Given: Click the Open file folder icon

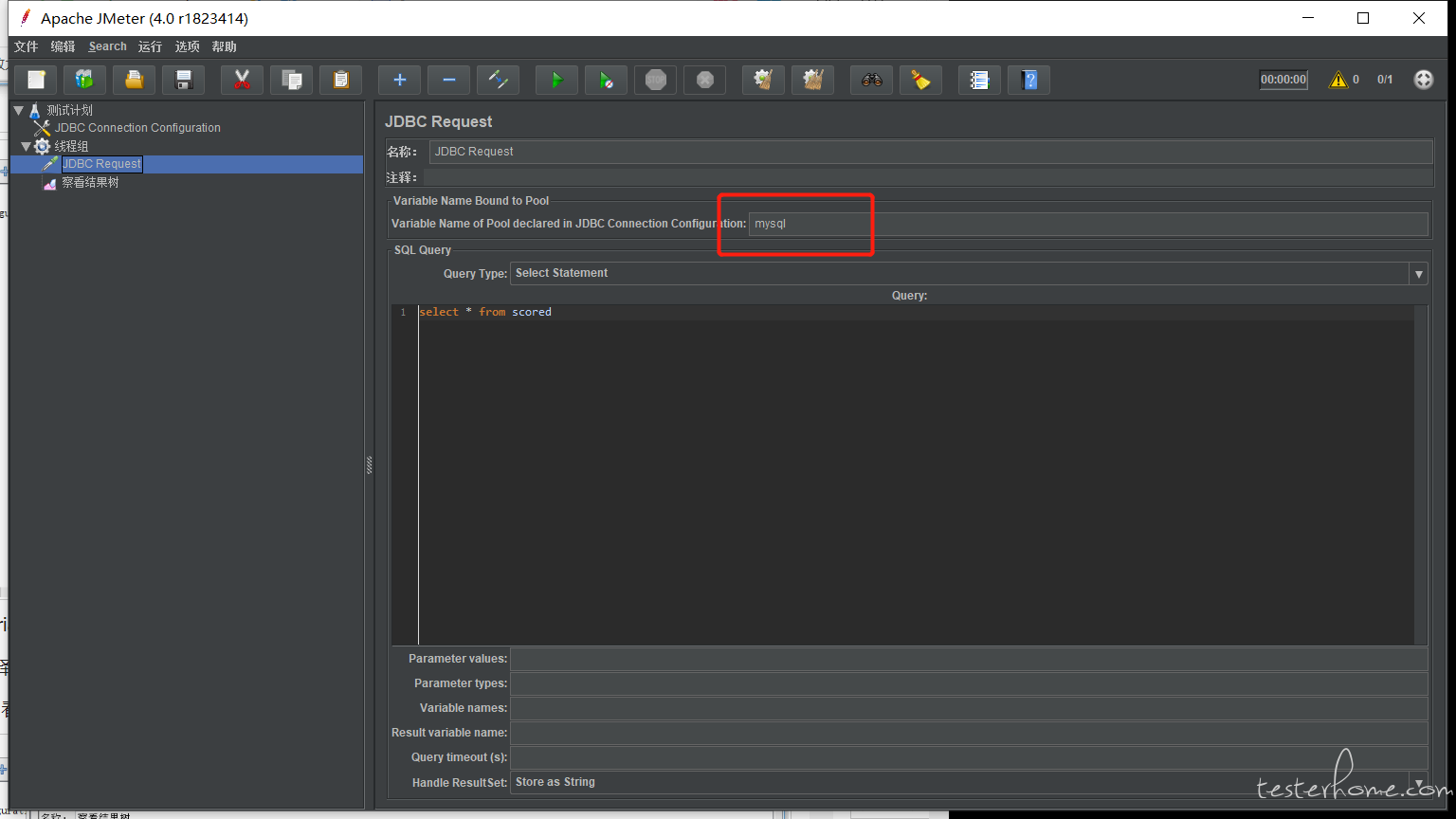Looking at the screenshot, I should point(135,80).
